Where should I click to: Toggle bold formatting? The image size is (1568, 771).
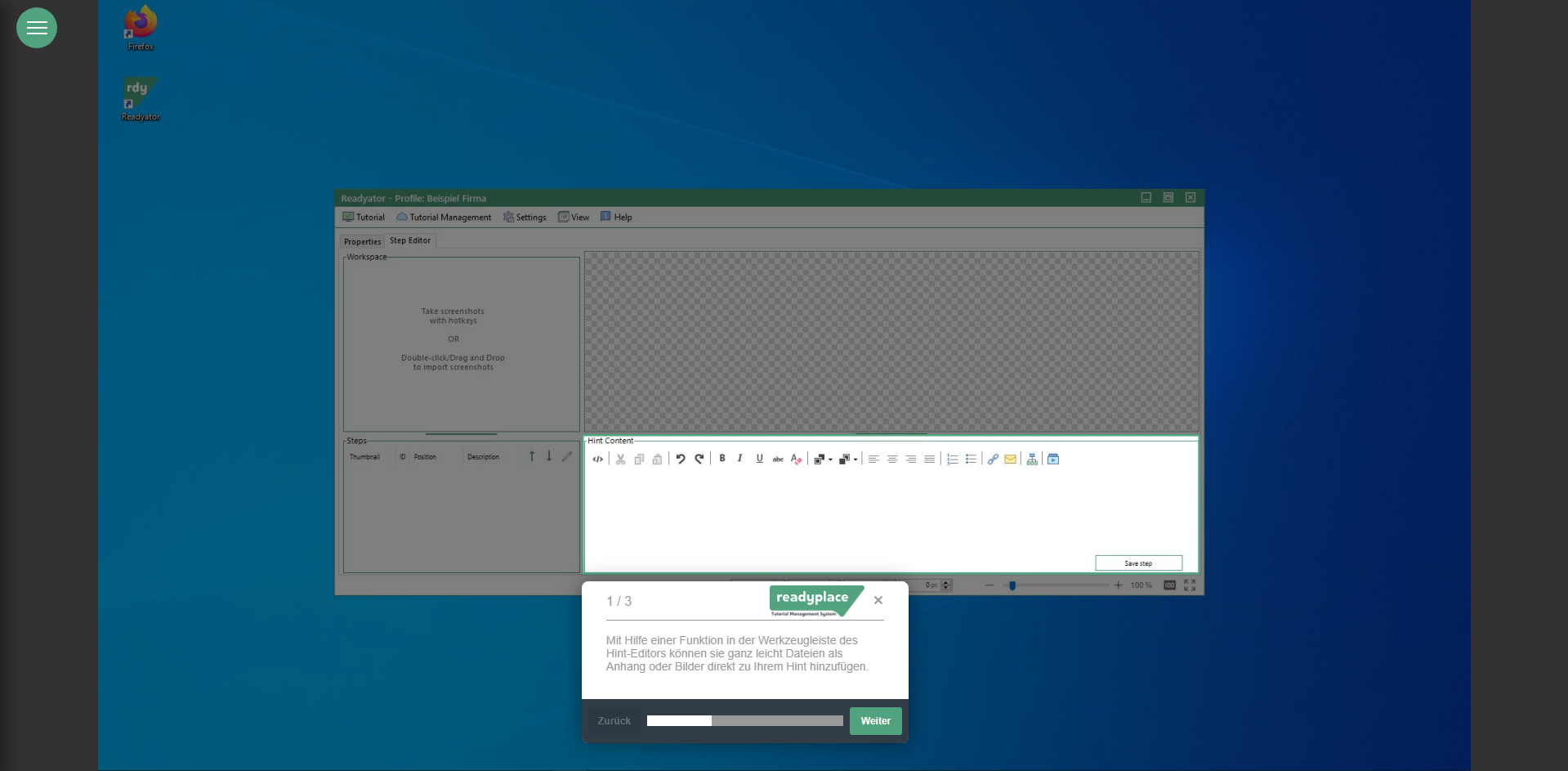[722, 459]
